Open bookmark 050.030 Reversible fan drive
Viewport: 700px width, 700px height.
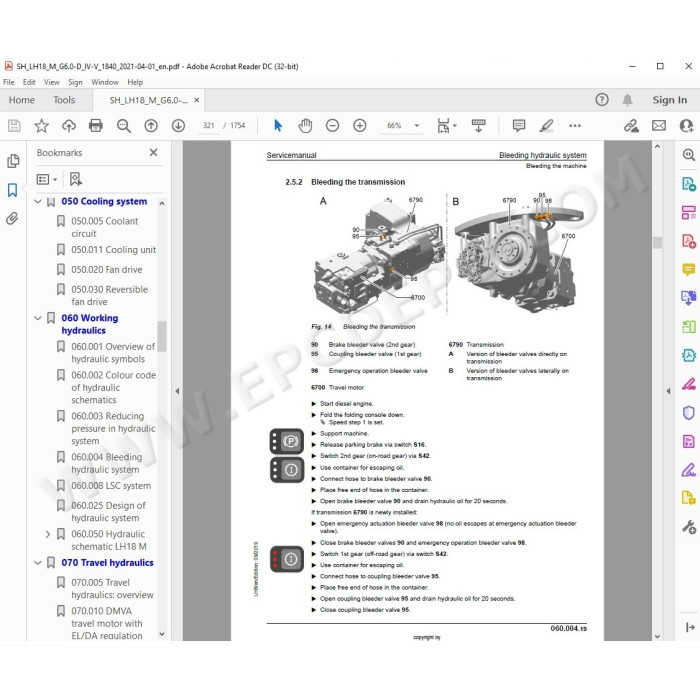tap(109, 296)
